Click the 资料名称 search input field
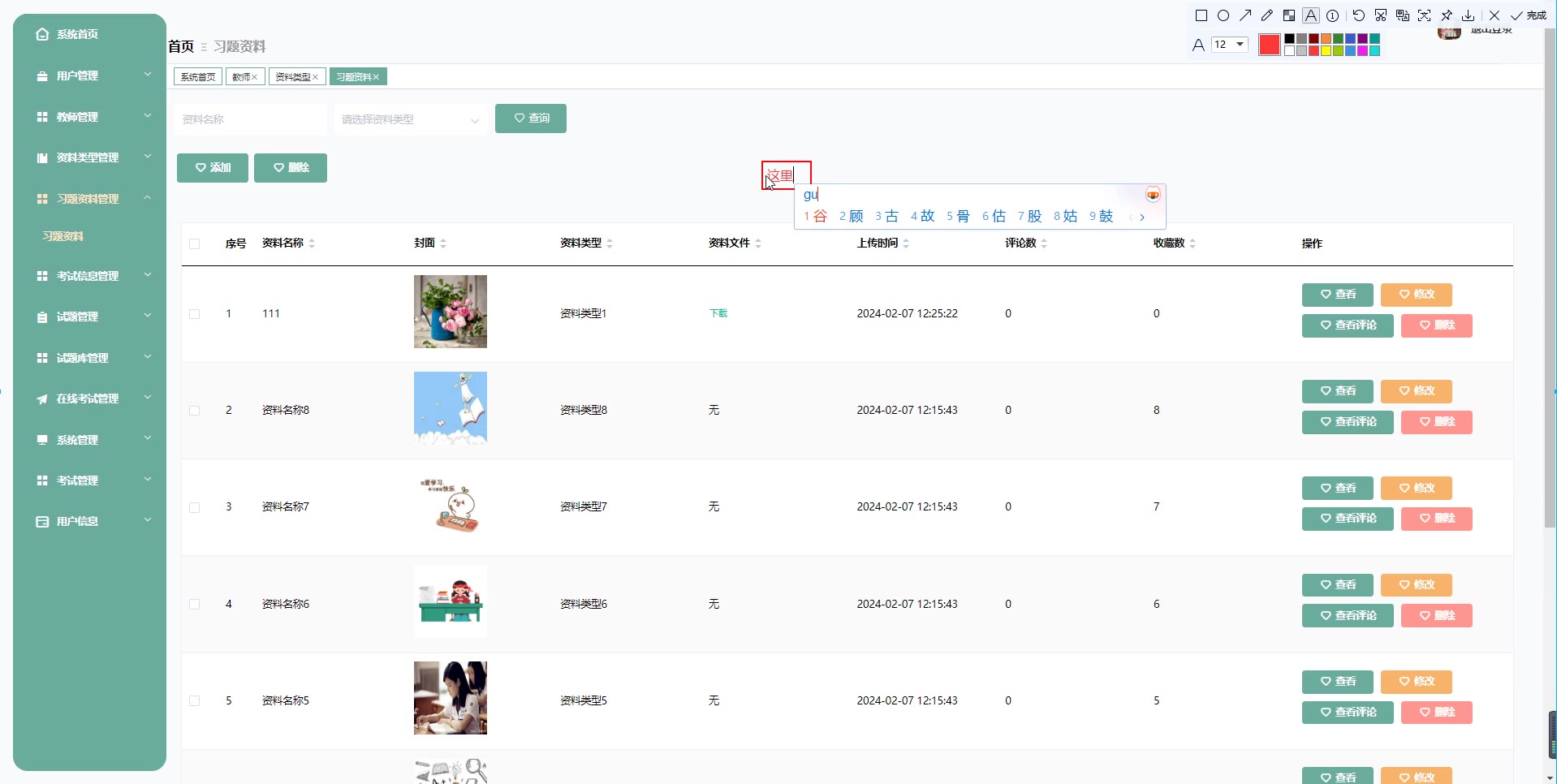This screenshot has height=784, width=1557. 250,119
